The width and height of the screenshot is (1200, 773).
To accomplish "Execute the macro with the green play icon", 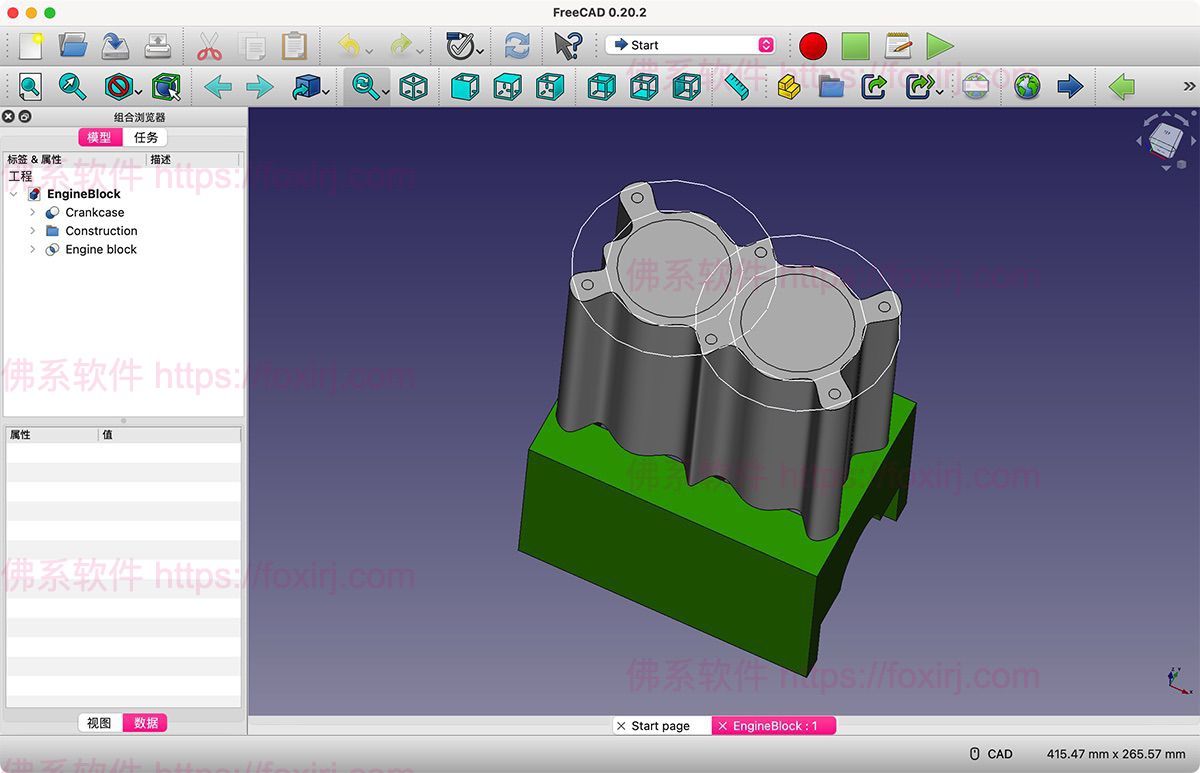I will (938, 45).
